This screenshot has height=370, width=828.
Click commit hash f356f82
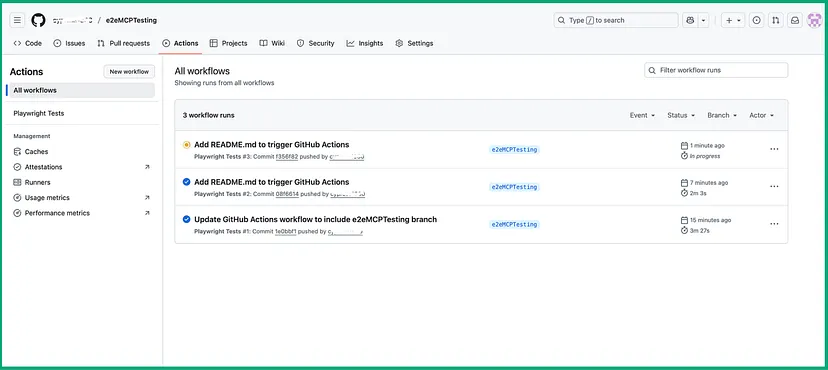[287, 157]
